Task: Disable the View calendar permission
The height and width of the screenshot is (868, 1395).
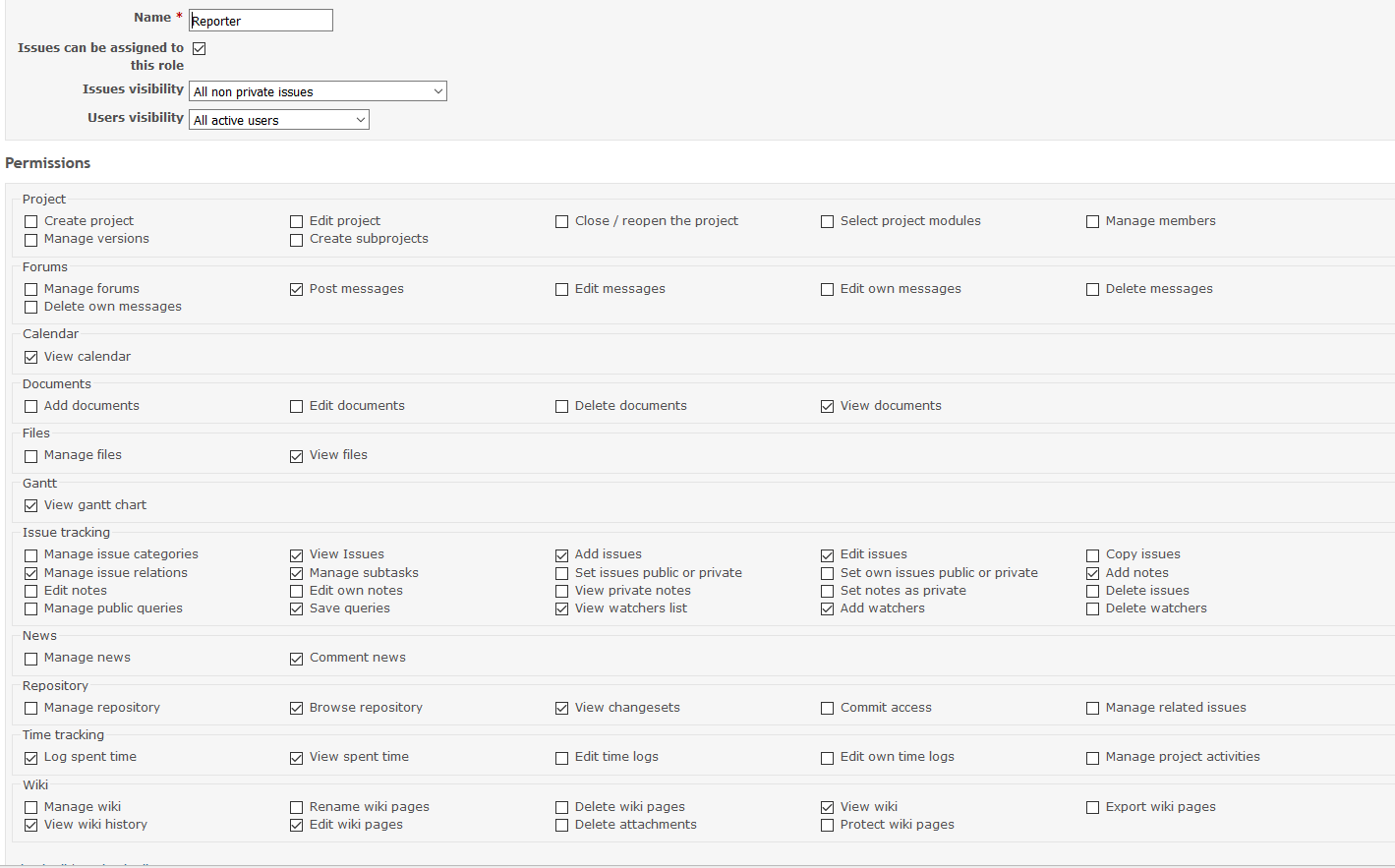Action: coord(31,358)
